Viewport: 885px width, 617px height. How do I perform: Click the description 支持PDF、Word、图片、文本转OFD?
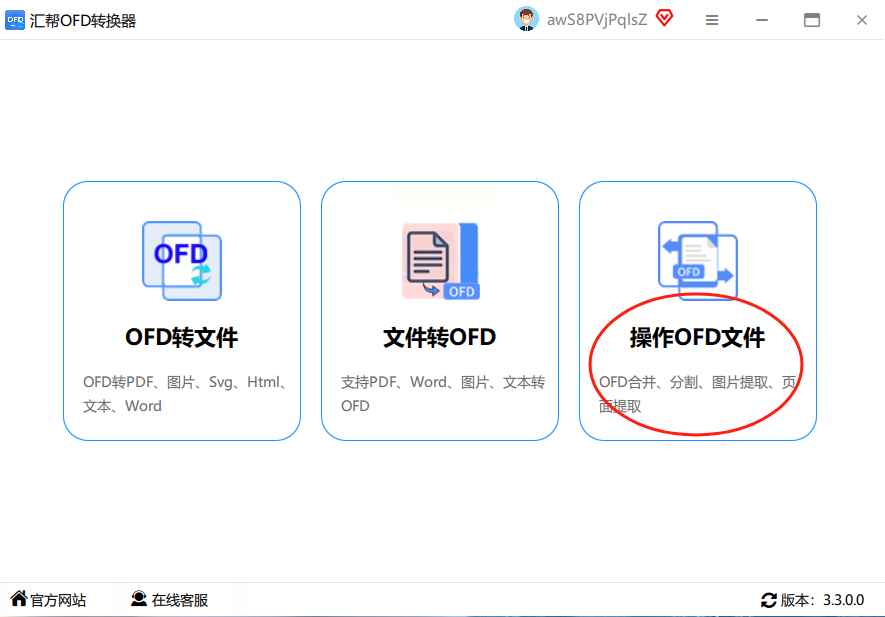click(443, 394)
